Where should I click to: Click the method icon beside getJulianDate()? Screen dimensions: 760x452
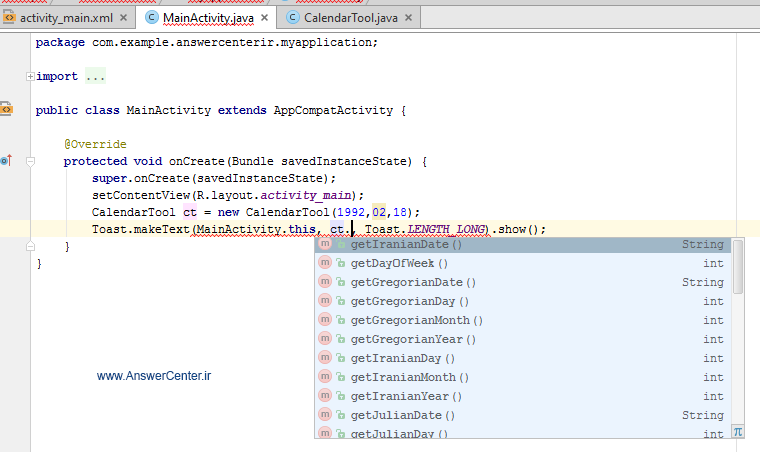325,414
